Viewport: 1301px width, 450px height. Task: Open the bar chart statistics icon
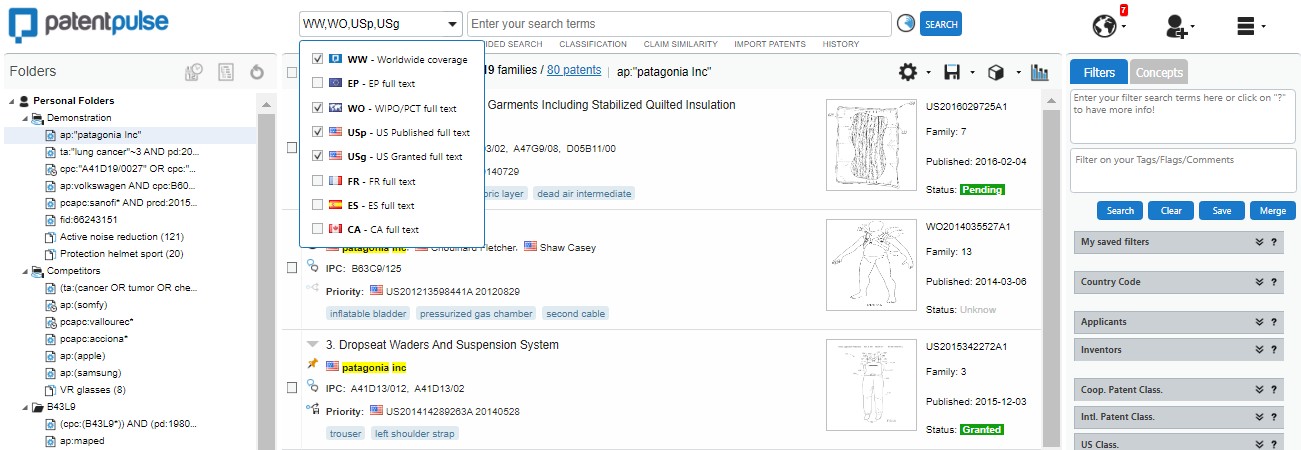coord(1040,72)
